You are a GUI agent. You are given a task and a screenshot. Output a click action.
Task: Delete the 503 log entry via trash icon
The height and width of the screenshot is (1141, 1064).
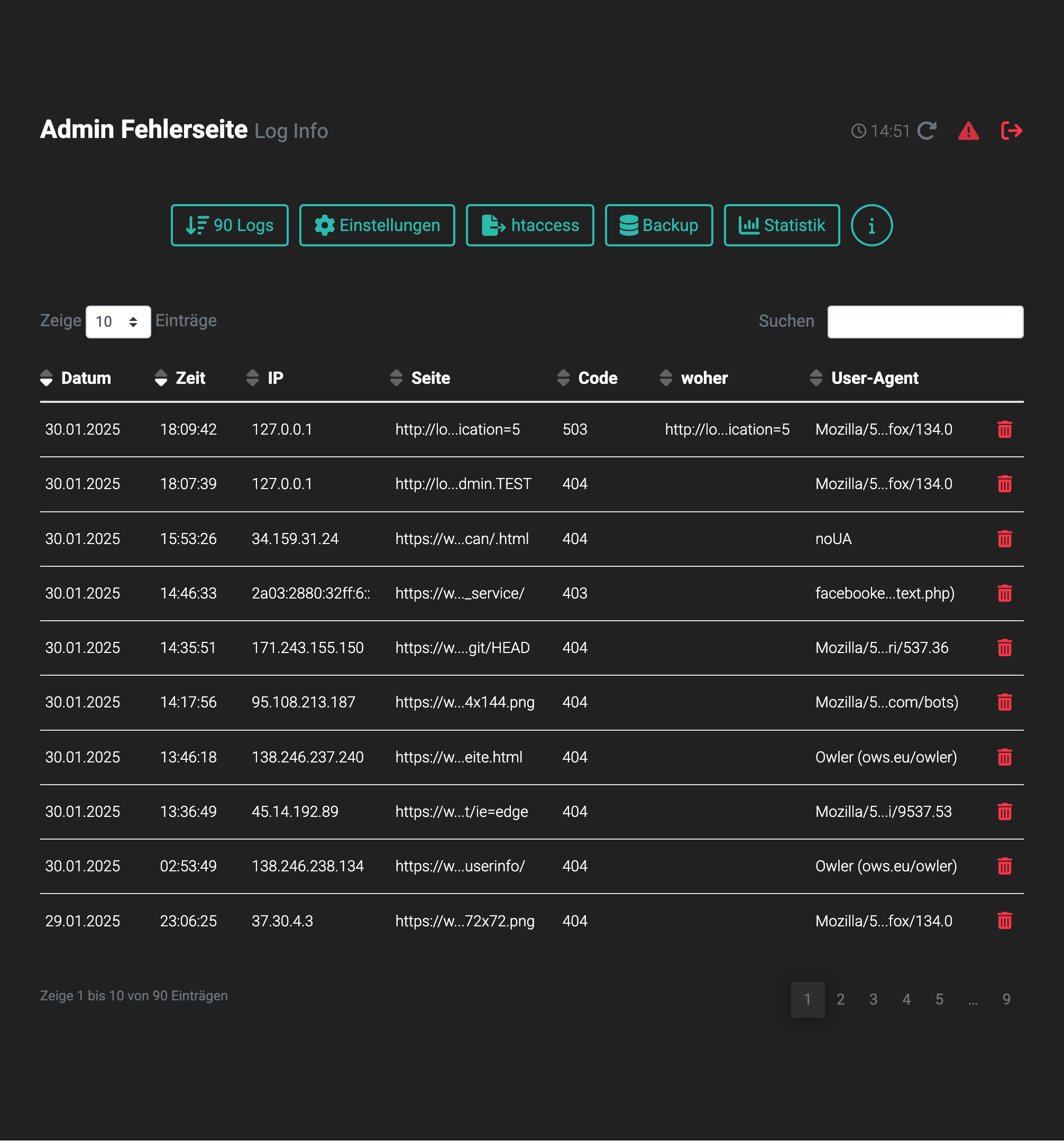pyautogui.click(x=1004, y=429)
